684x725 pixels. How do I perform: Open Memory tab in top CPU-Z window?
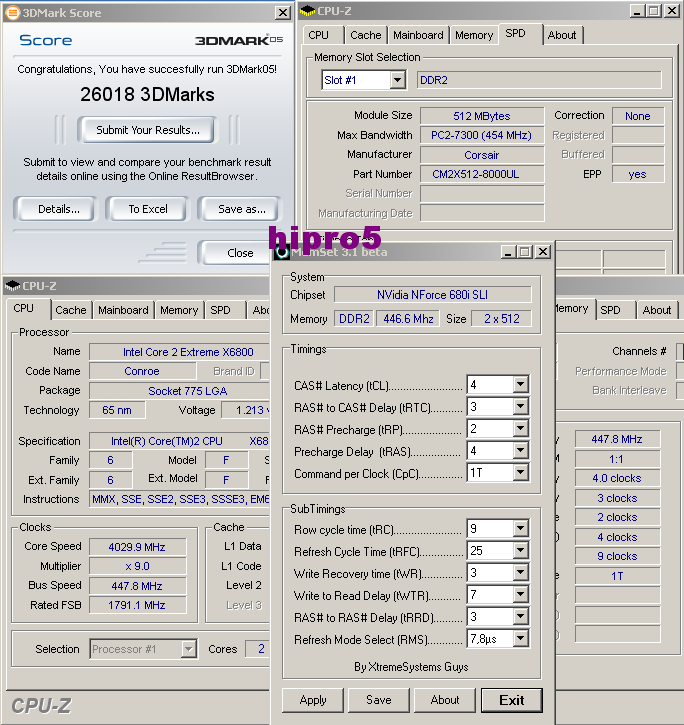[x=474, y=35]
